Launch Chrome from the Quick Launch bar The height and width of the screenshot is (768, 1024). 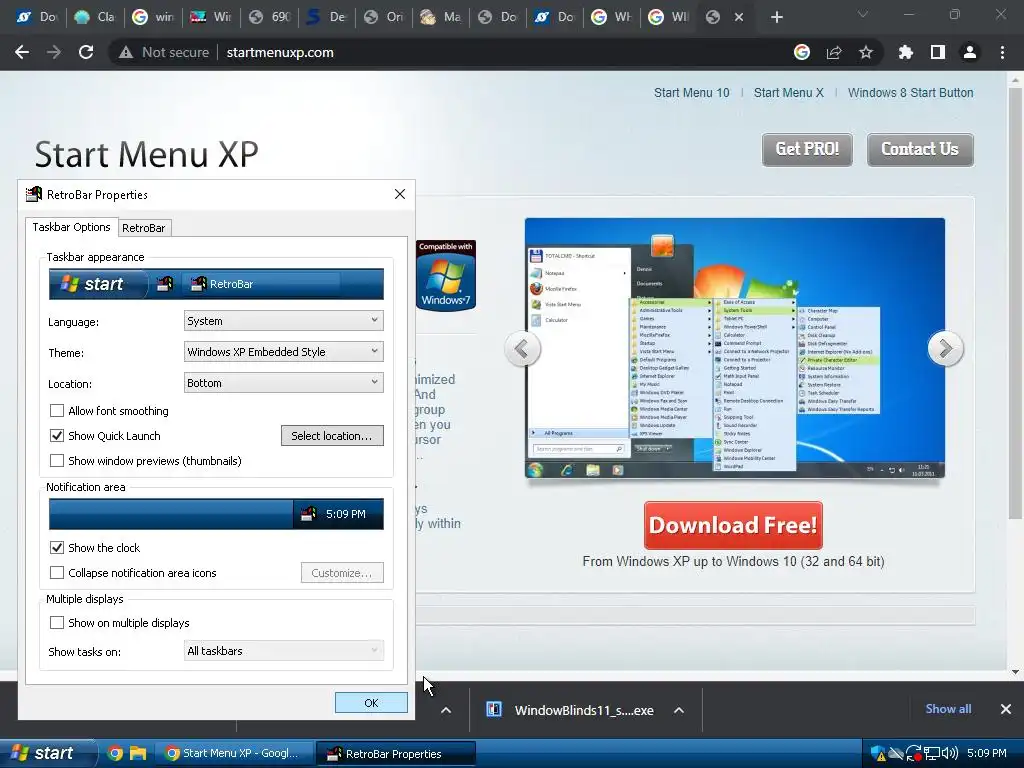click(115, 753)
